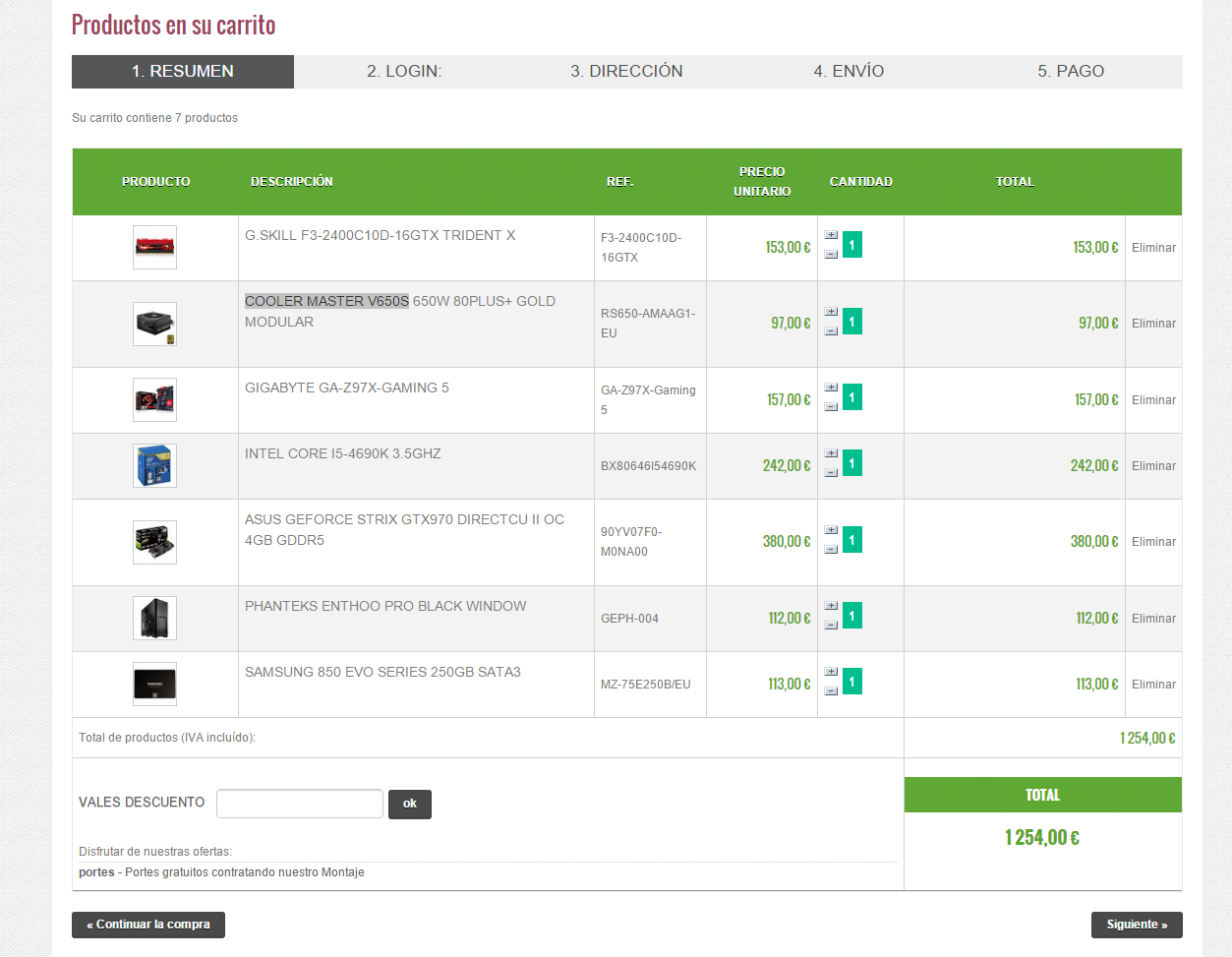The image size is (1232, 957).
Task: Increase quantity of G.SKILL Trident X
Action: [831, 235]
